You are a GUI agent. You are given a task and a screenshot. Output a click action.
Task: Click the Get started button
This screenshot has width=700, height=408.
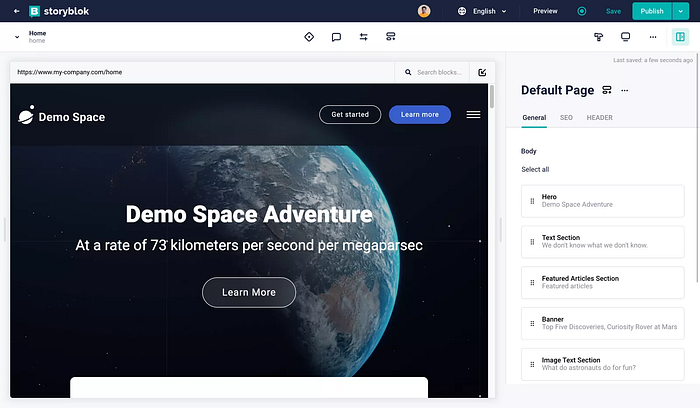(350, 115)
